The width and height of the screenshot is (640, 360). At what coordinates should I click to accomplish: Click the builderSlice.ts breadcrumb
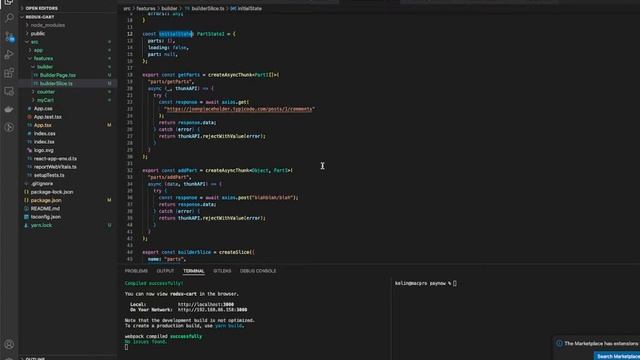[207, 9]
